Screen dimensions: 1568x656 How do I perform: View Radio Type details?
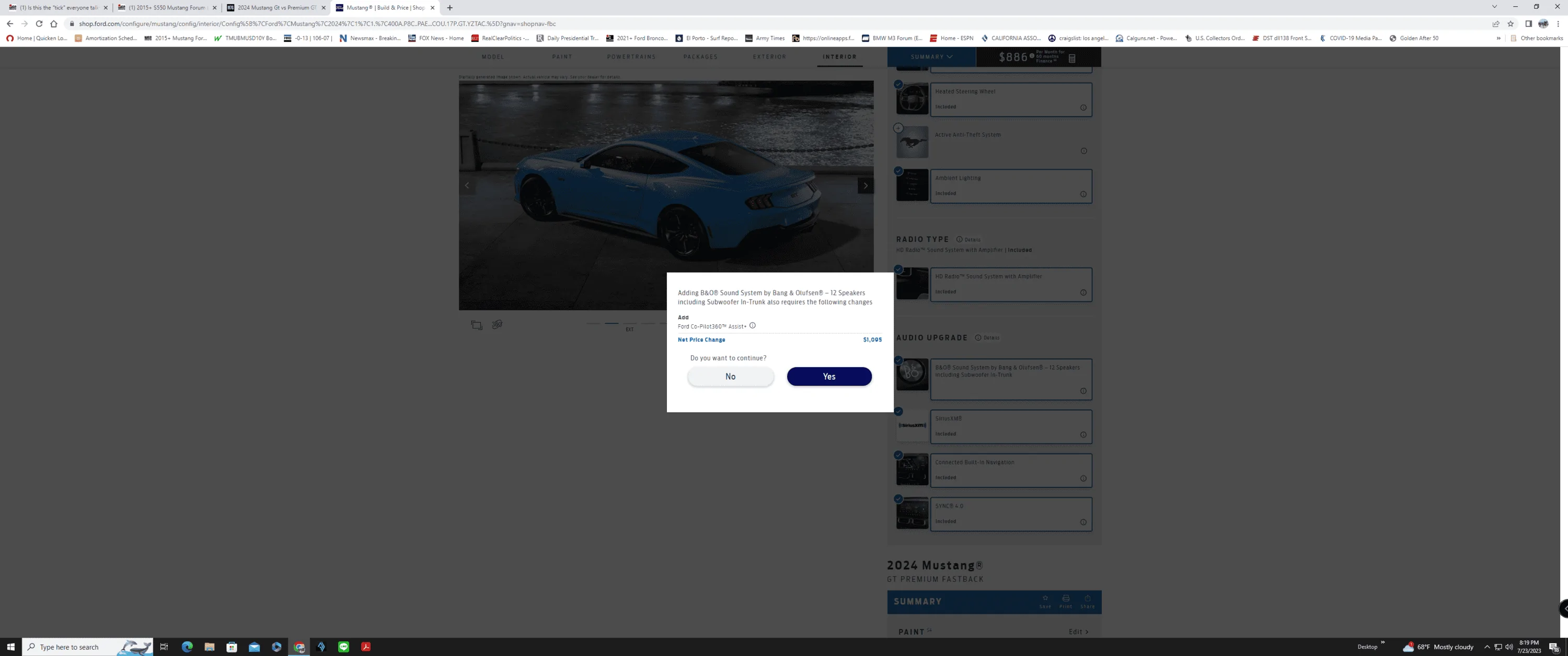coord(969,240)
